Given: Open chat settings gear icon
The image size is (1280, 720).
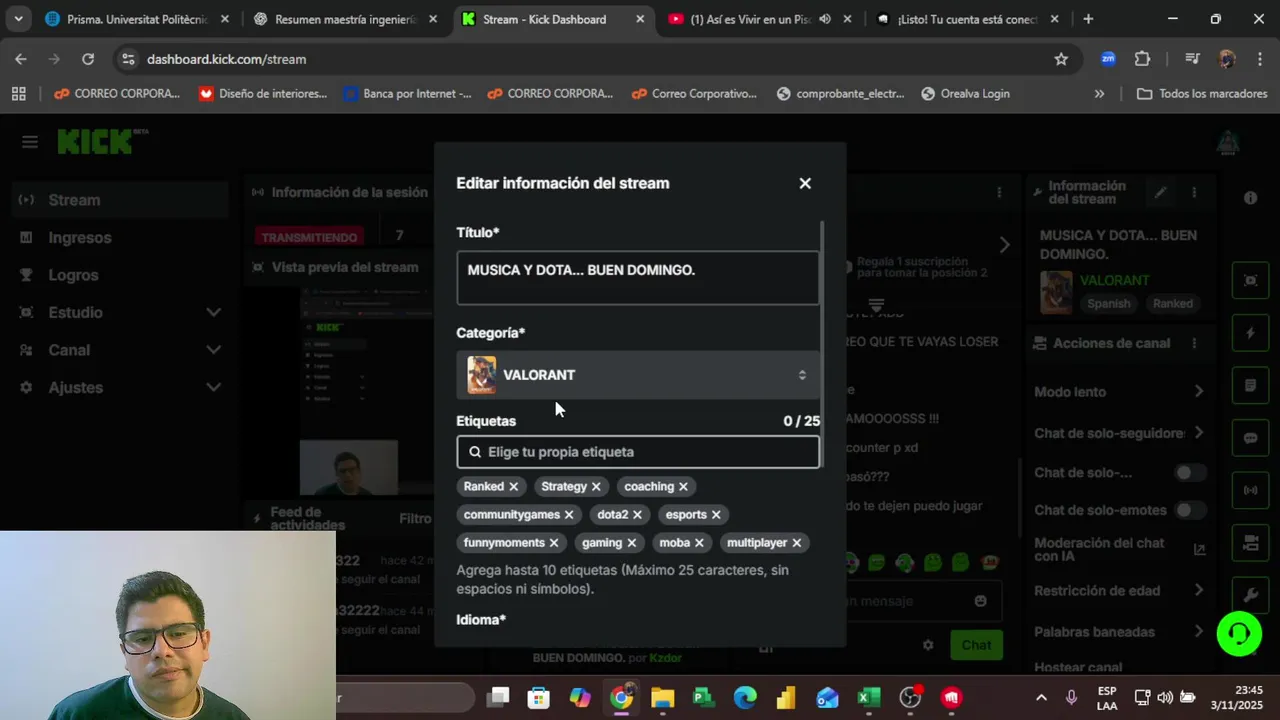Looking at the screenshot, I should [x=928, y=645].
